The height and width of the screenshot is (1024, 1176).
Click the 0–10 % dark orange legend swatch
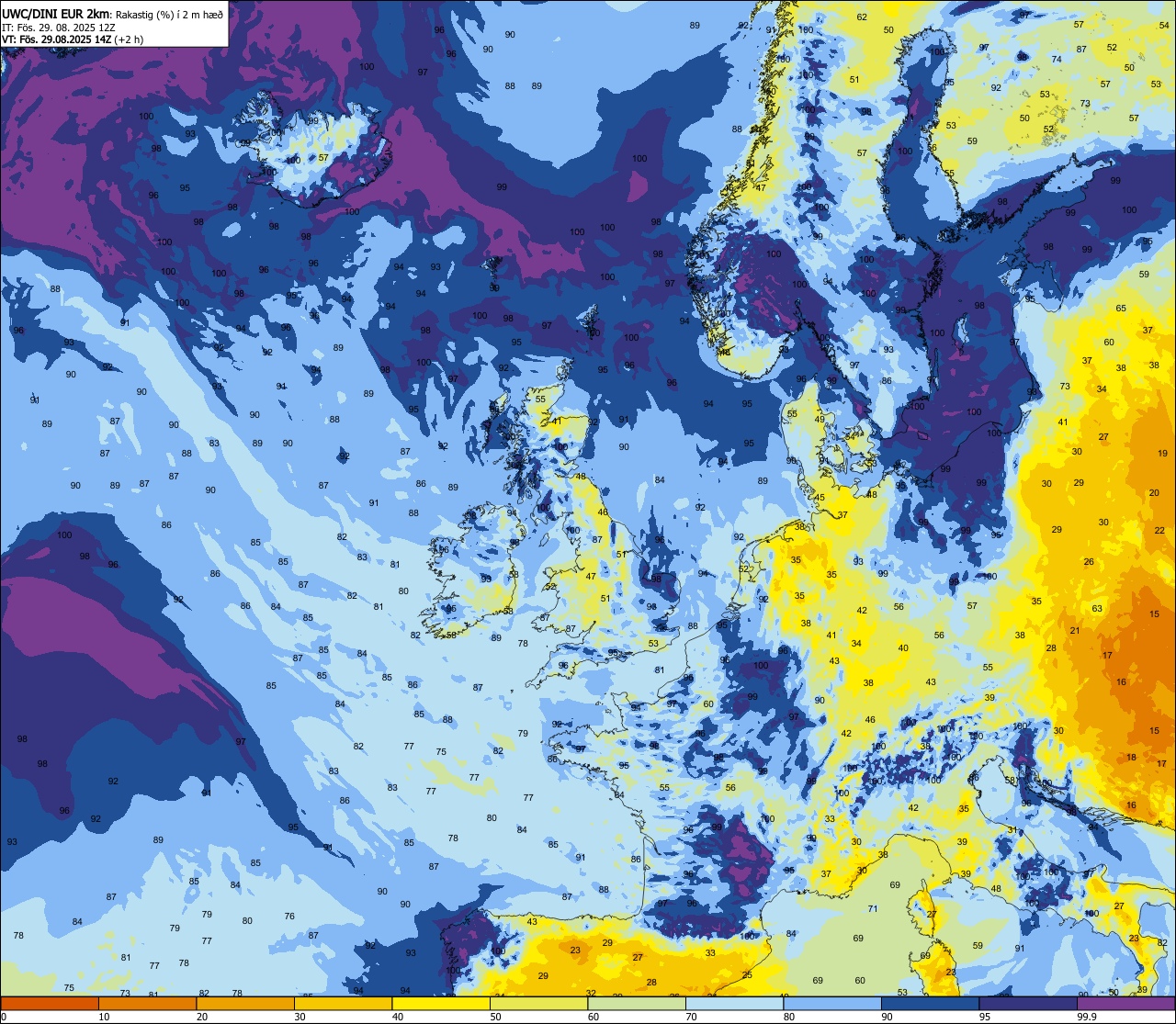50,1003
